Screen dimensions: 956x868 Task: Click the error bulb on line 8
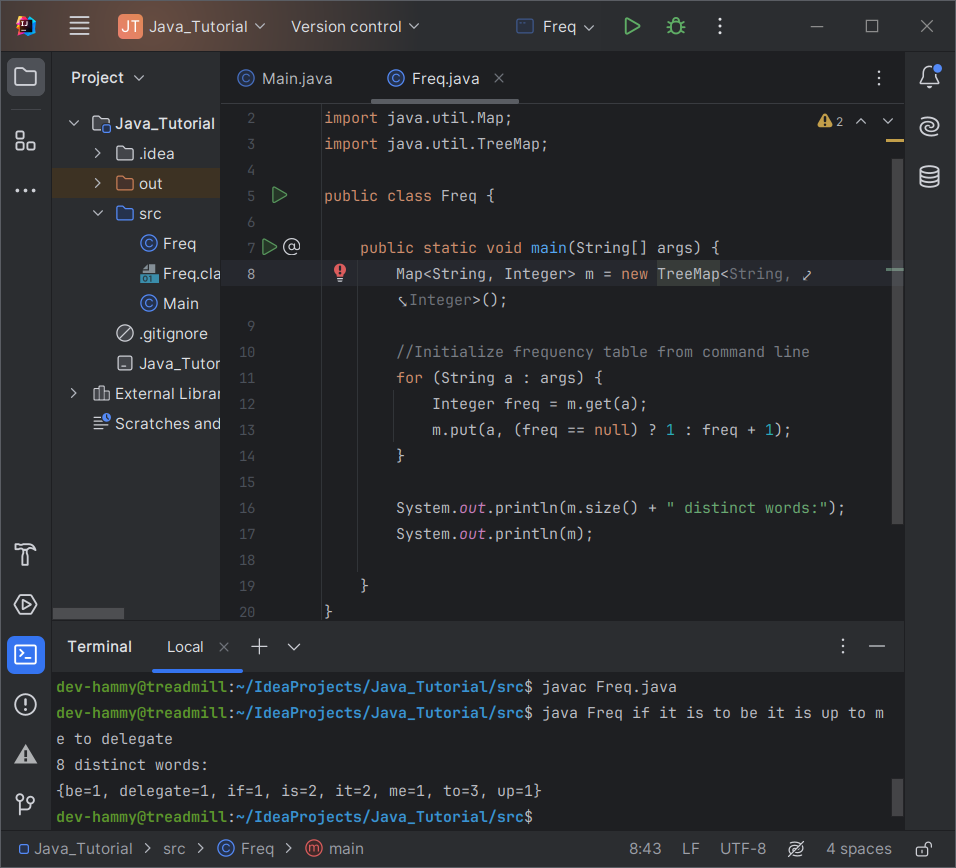point(340,272)
